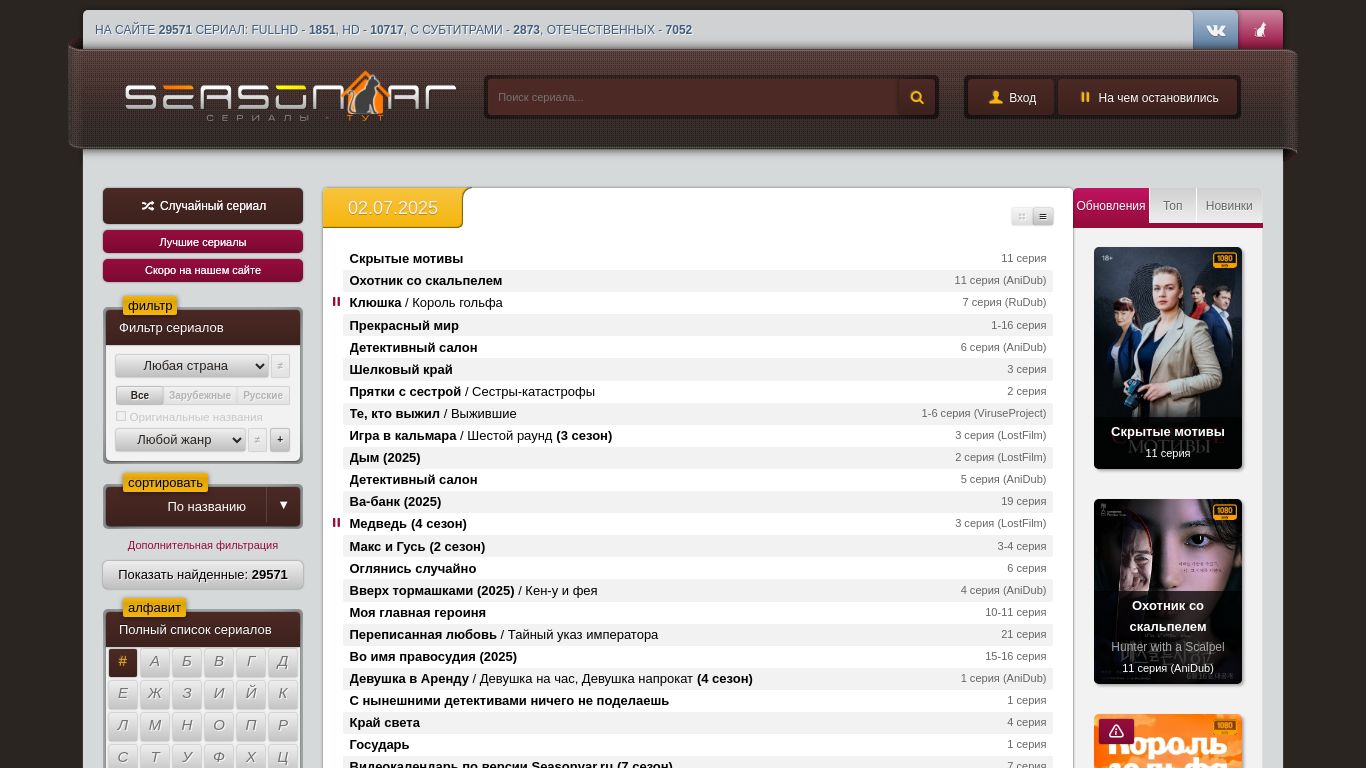Select letter Ф in alphabet
1366x768 pixels.
(x=219, y=758)
